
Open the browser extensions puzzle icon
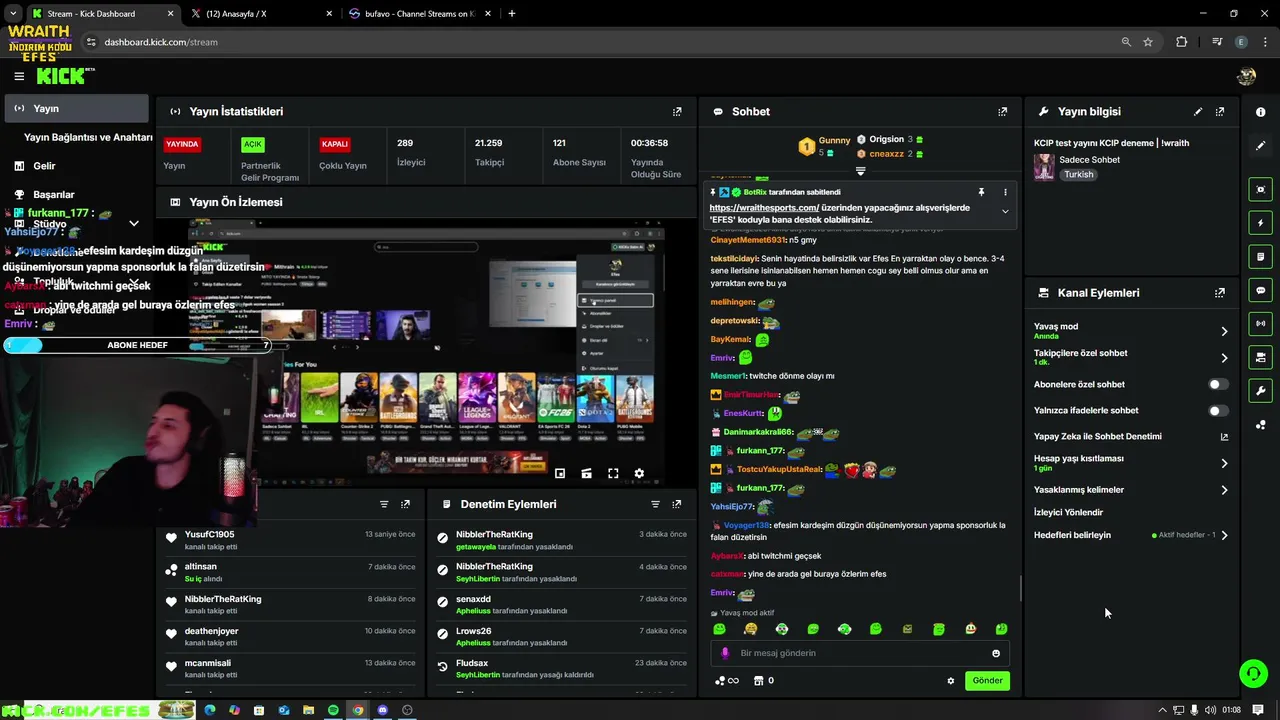pyautogui.click(x=1182, y=42)
